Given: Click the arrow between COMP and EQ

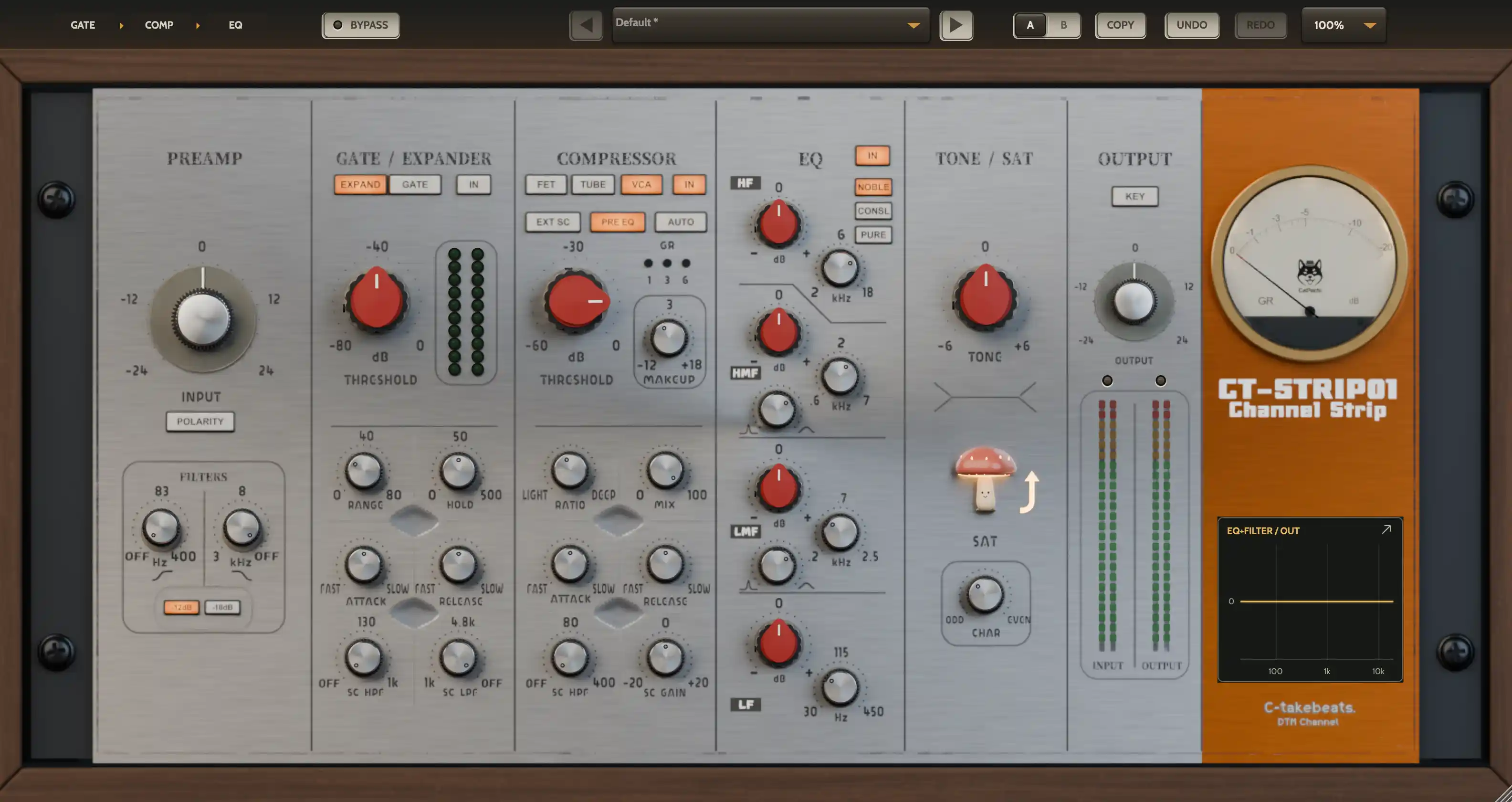Looking at the screenshot, I should (x=198, y=25).
